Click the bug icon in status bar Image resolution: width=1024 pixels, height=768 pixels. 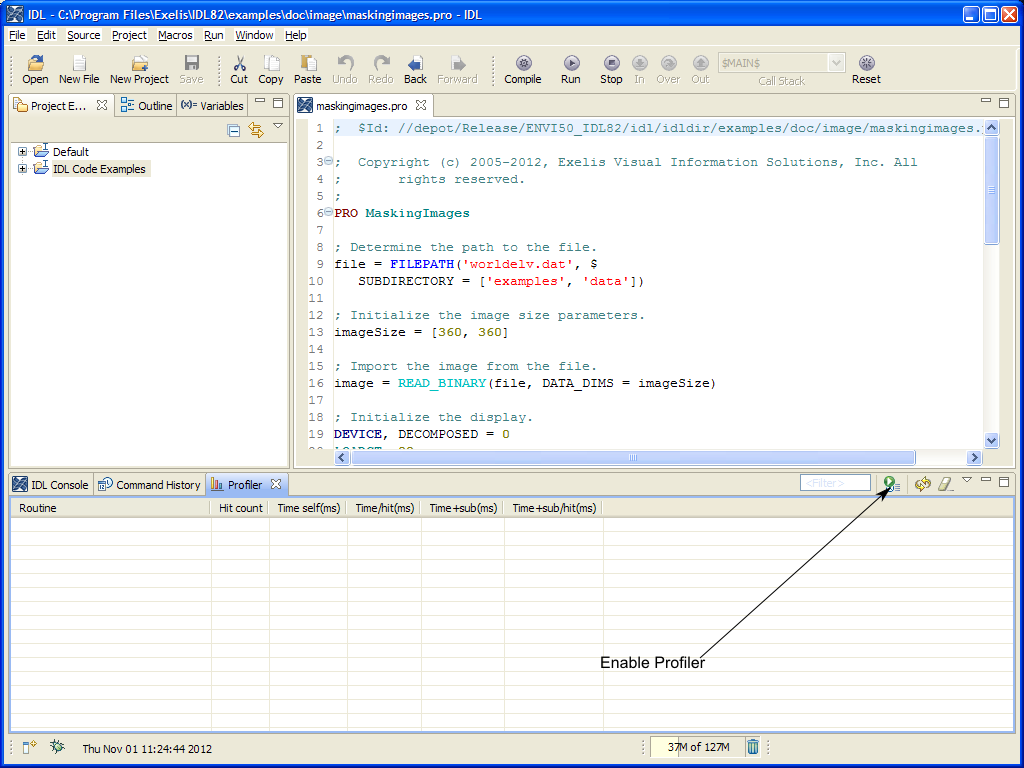tap(57, 746)
